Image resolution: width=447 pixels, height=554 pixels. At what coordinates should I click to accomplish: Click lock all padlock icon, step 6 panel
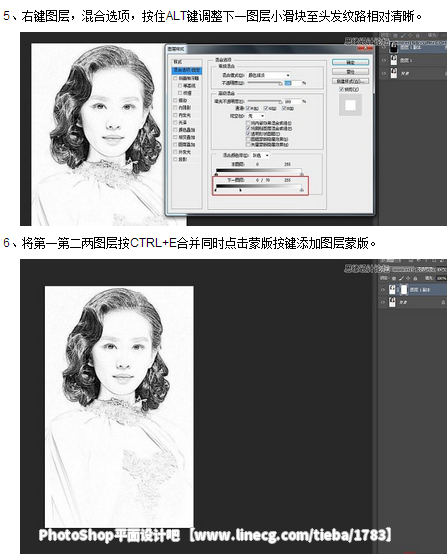coord(415,278)
